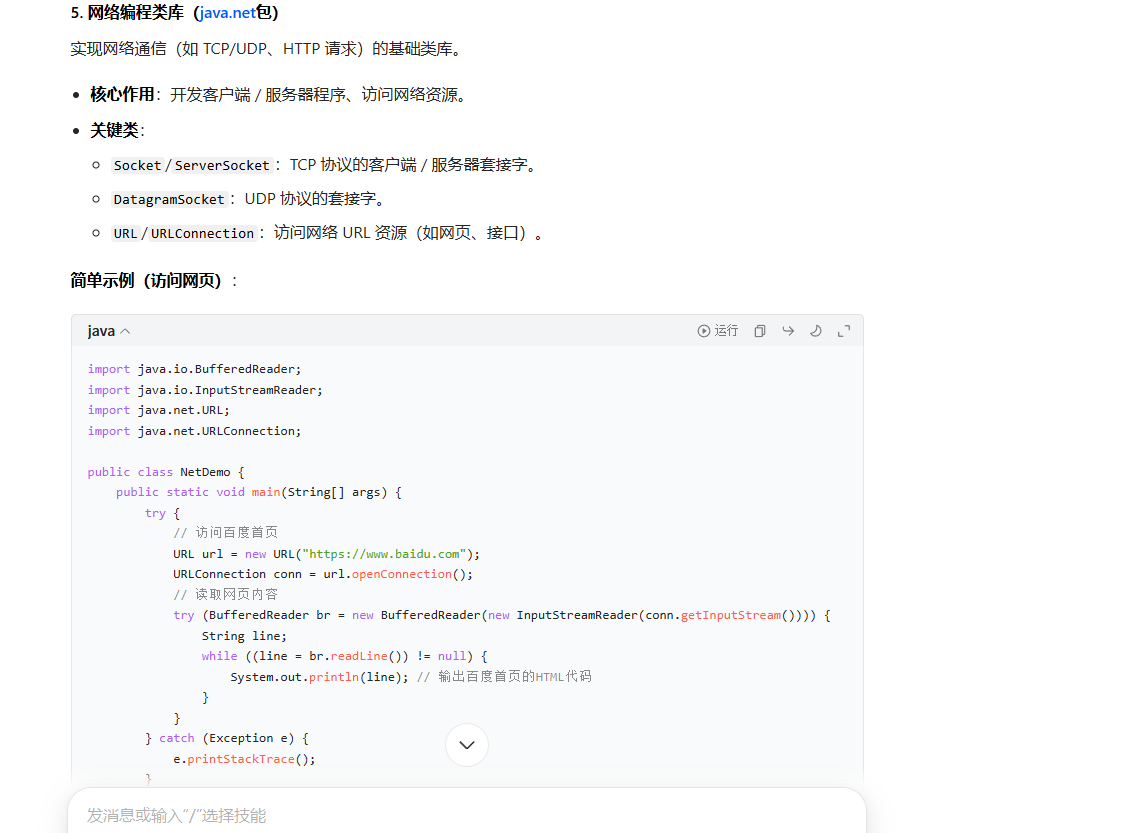This screenshot has height=833, width=1138.
Task: Copy the code block contents
Action: (x=760, y=331)
